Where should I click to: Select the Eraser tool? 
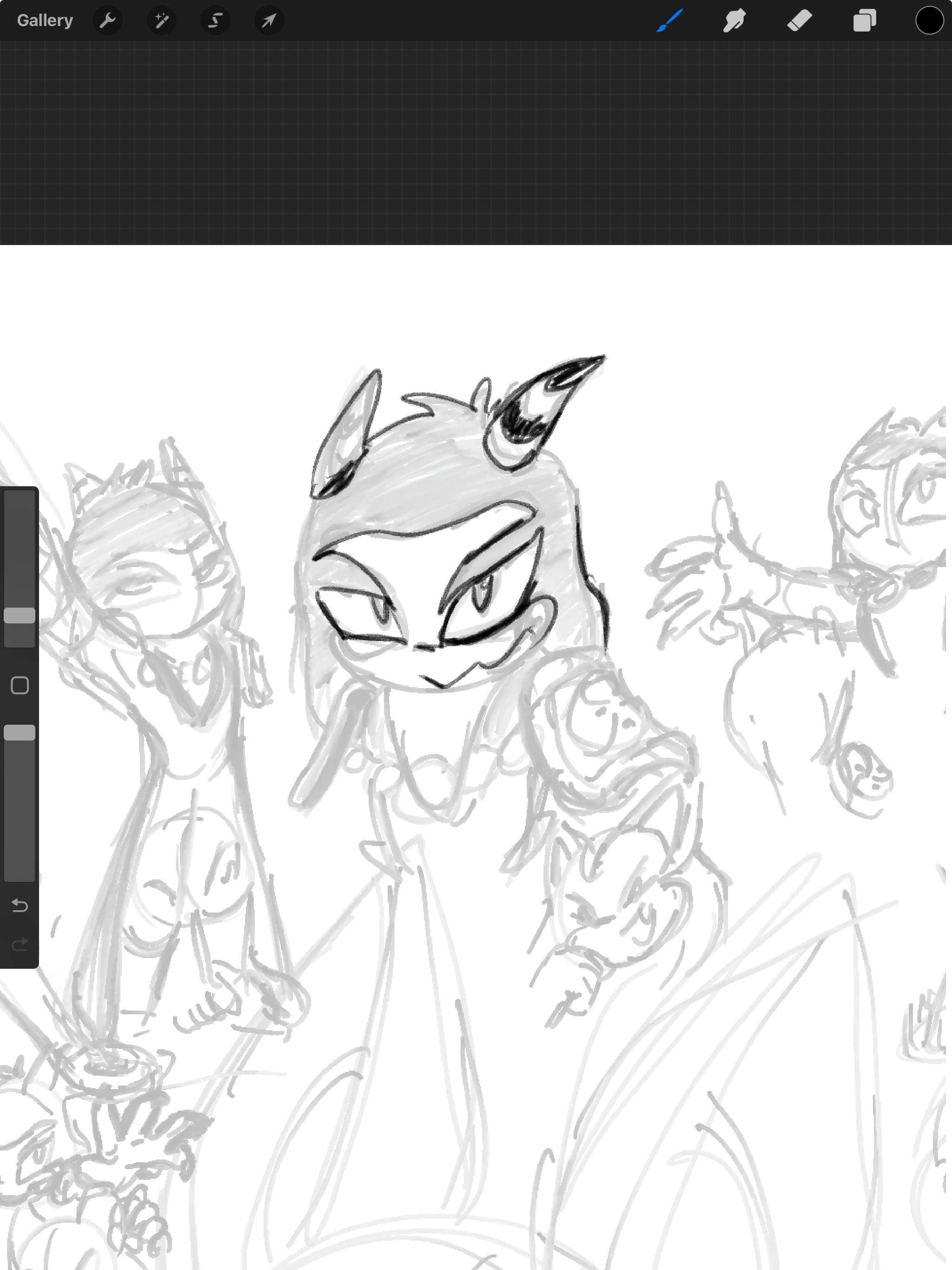pyautogui.click(x=799, y=20)
